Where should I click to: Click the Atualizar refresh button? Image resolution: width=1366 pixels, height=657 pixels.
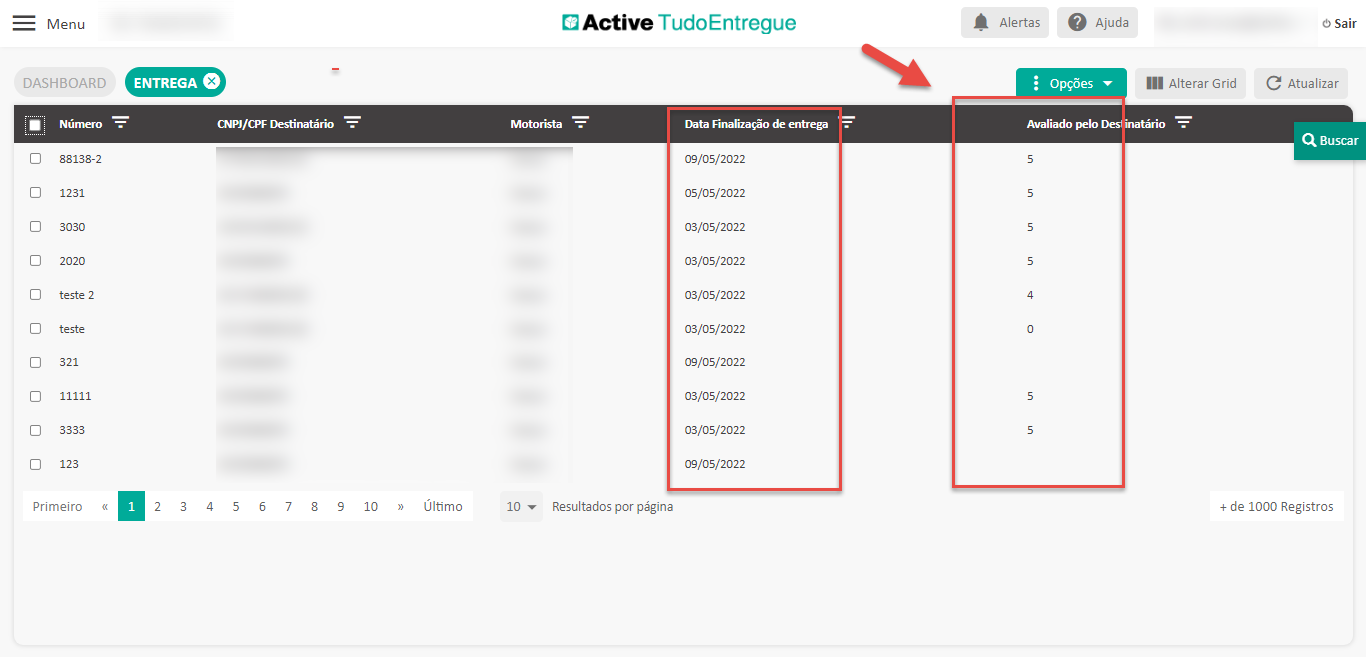(x=1301, y=84)
